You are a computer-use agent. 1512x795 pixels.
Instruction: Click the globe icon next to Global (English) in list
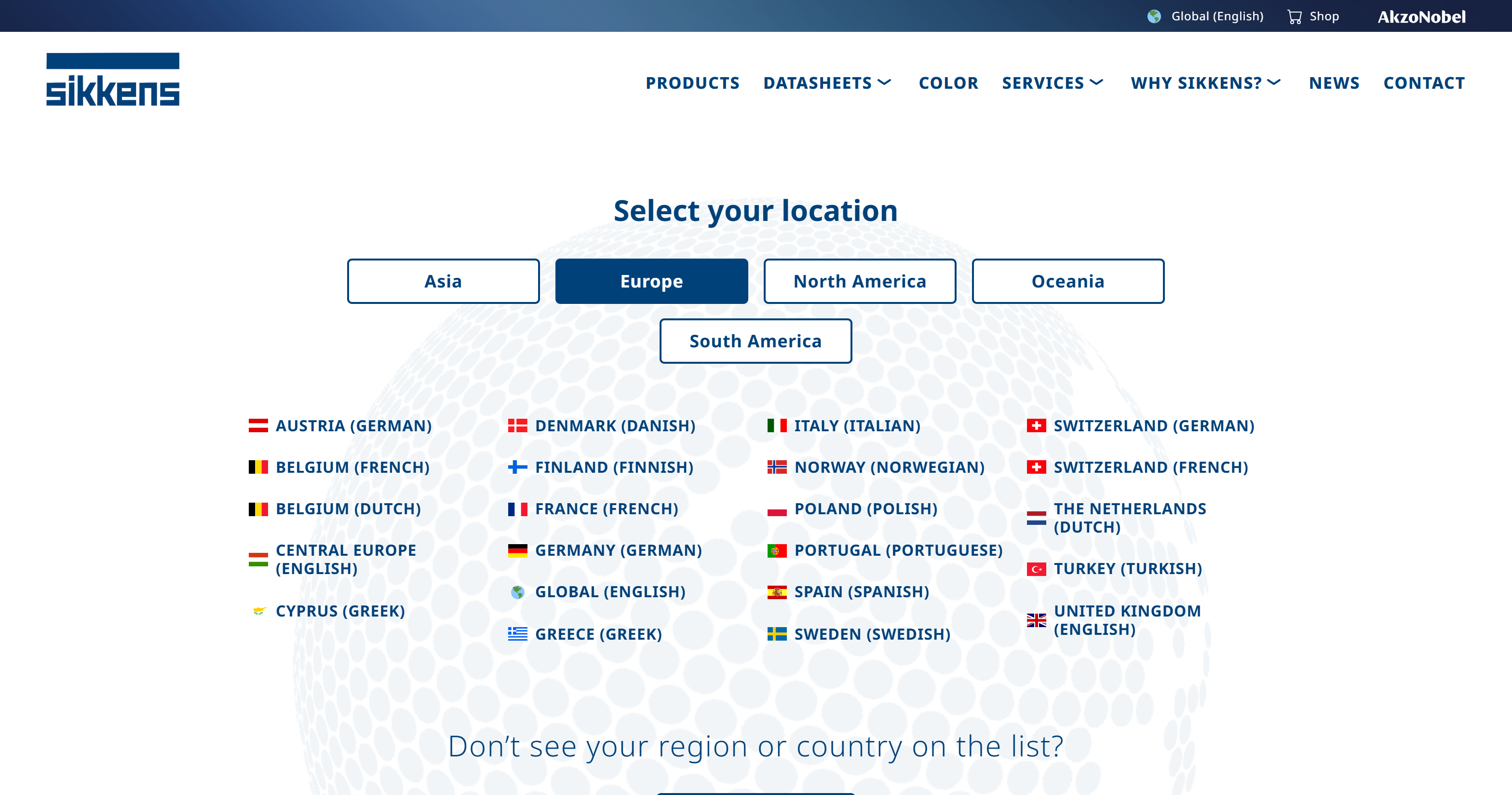coord(518,592)
